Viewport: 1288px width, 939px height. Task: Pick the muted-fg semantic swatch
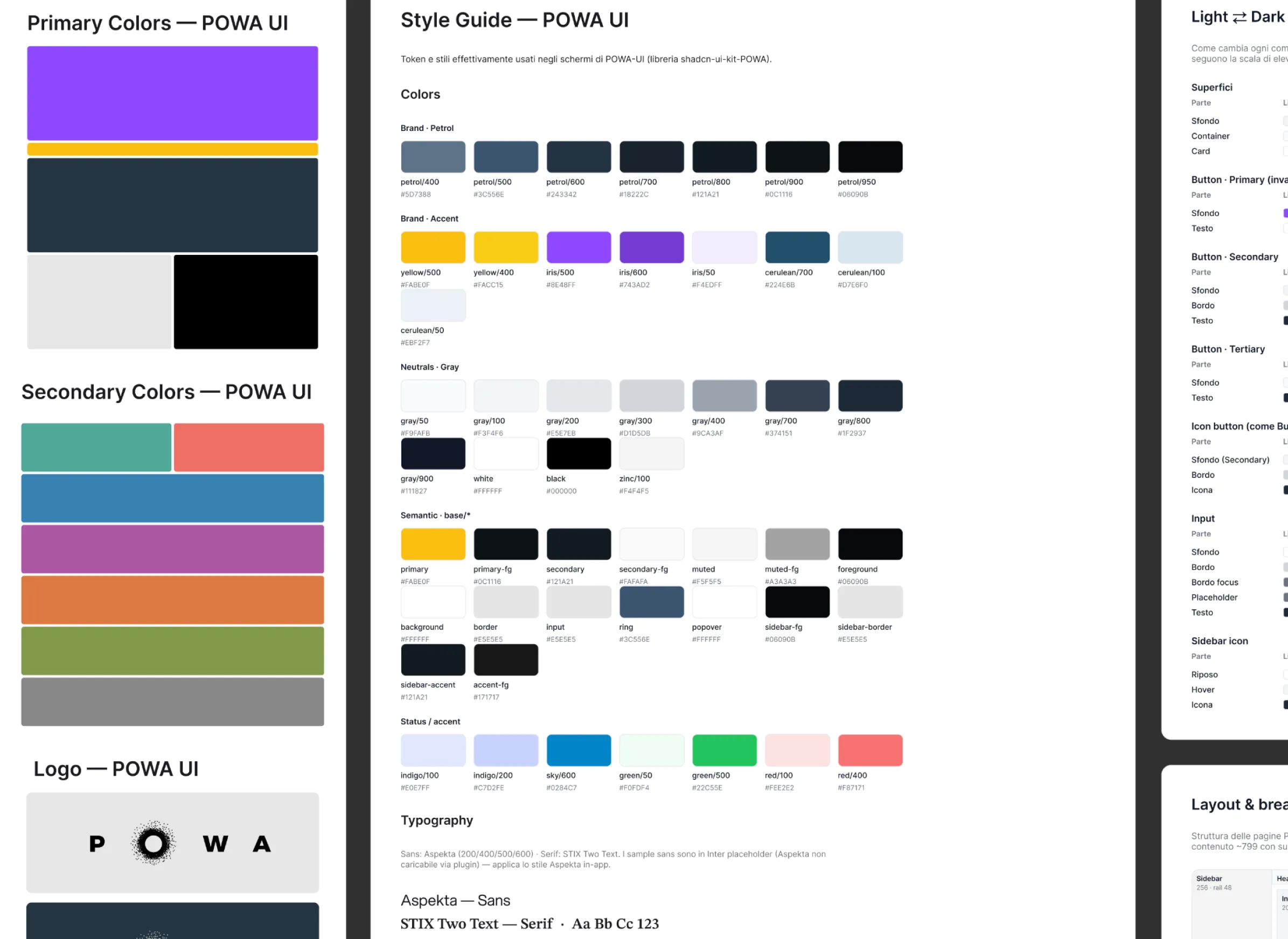pyautogui.click(x=797, y=544)
